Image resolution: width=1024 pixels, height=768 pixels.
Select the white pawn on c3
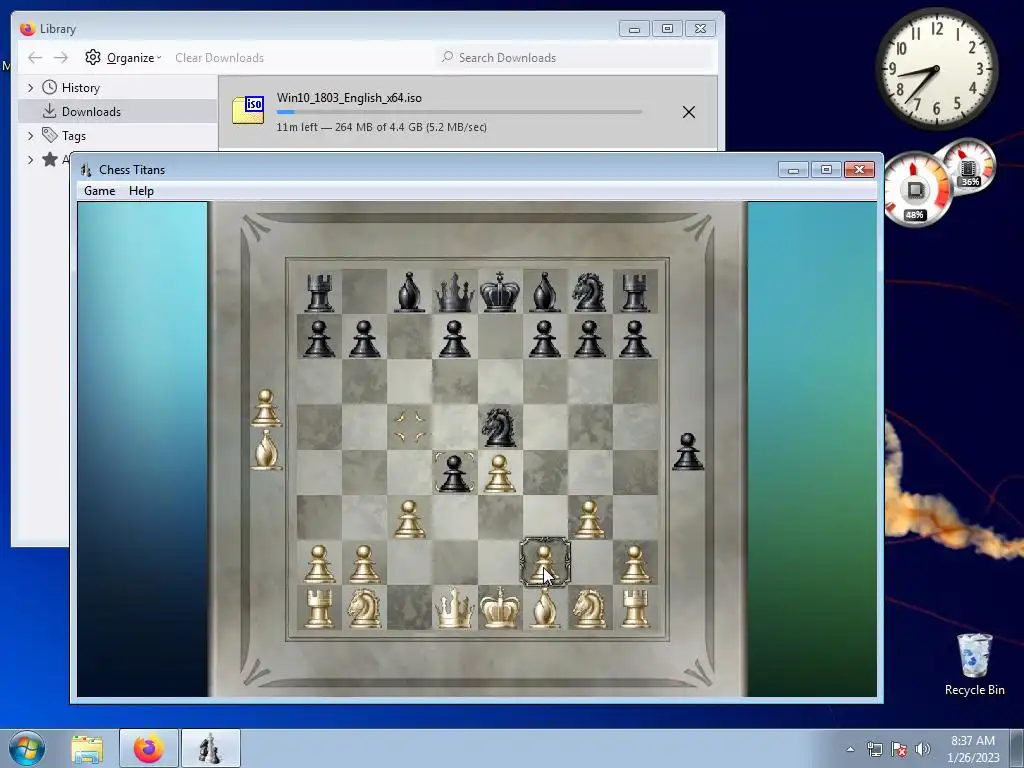[409, 519]
